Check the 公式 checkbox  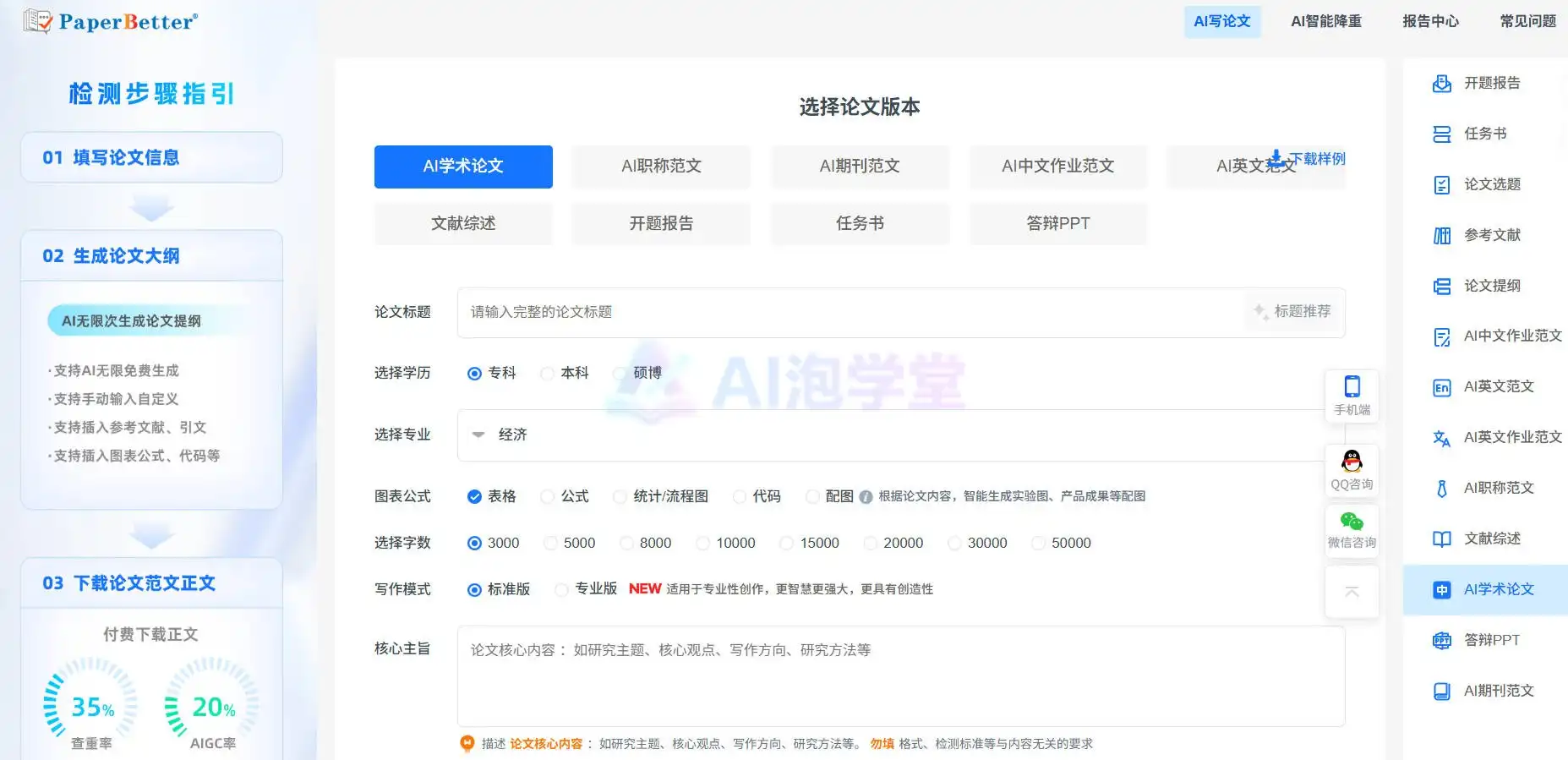point(548,497)
